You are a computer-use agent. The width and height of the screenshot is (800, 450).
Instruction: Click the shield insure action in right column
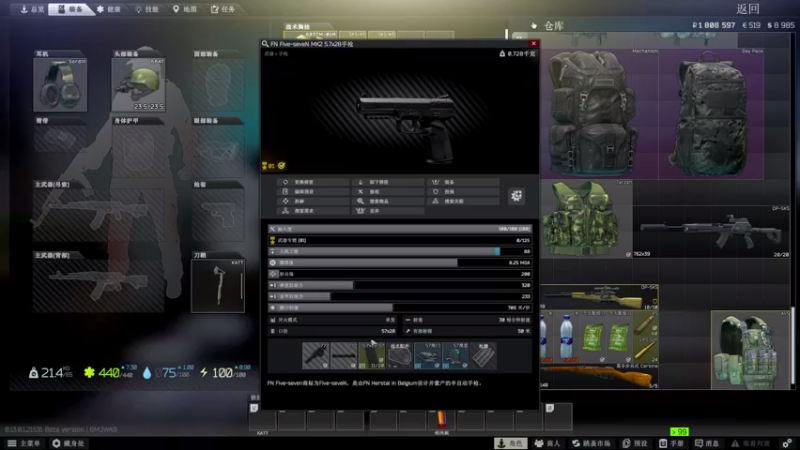click(x=463, y=192)
